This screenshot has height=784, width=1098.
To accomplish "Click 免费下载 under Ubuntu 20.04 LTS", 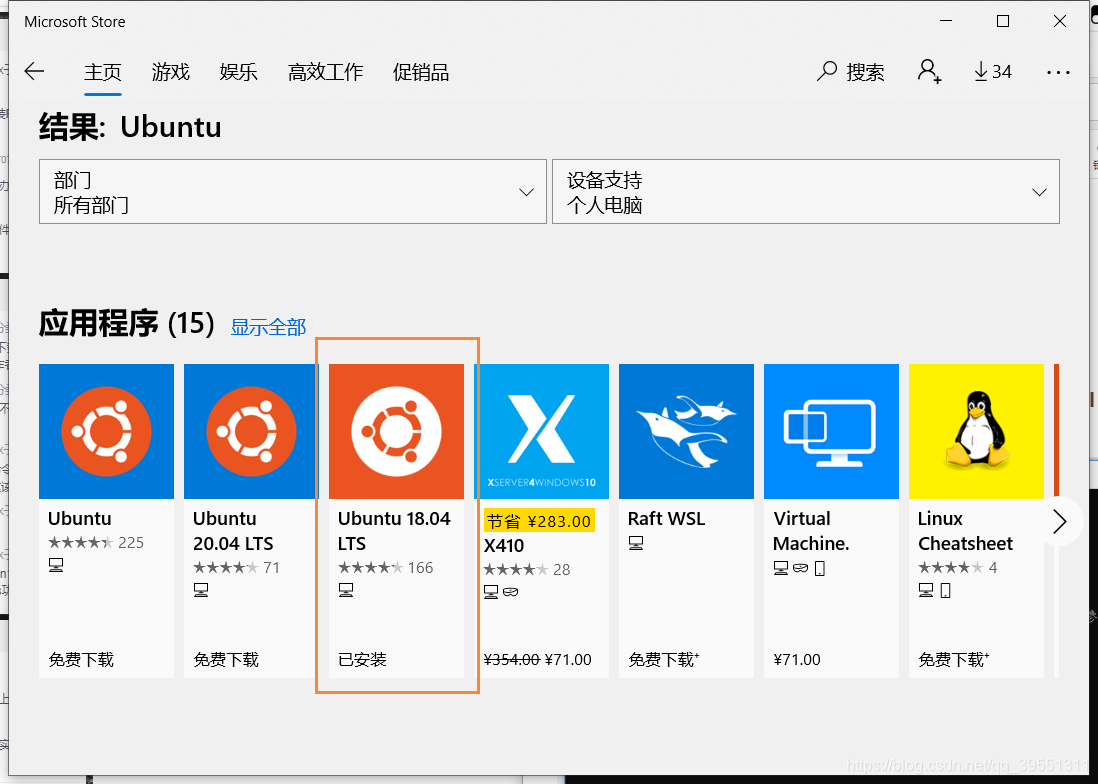I will 226,659.
